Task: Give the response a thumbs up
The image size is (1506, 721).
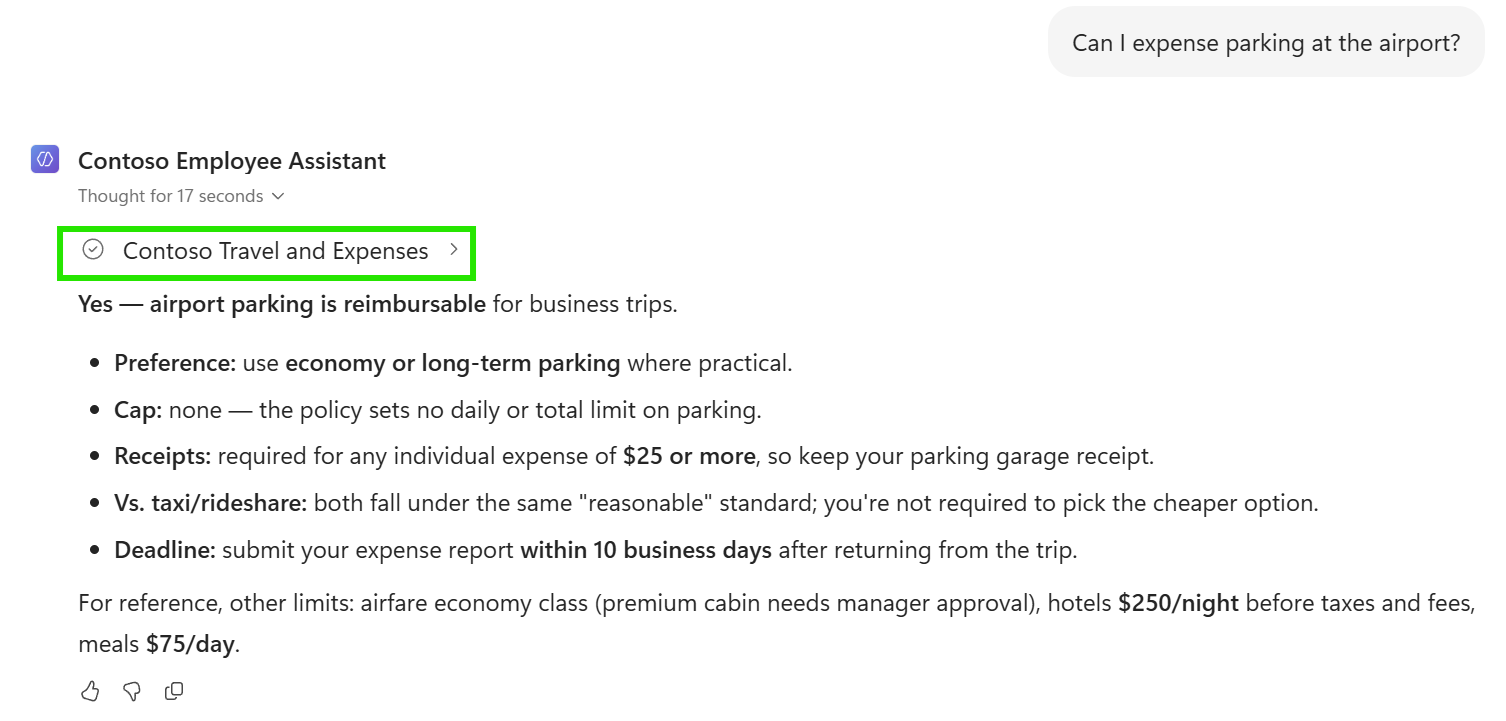Action: tap(90, 691)
